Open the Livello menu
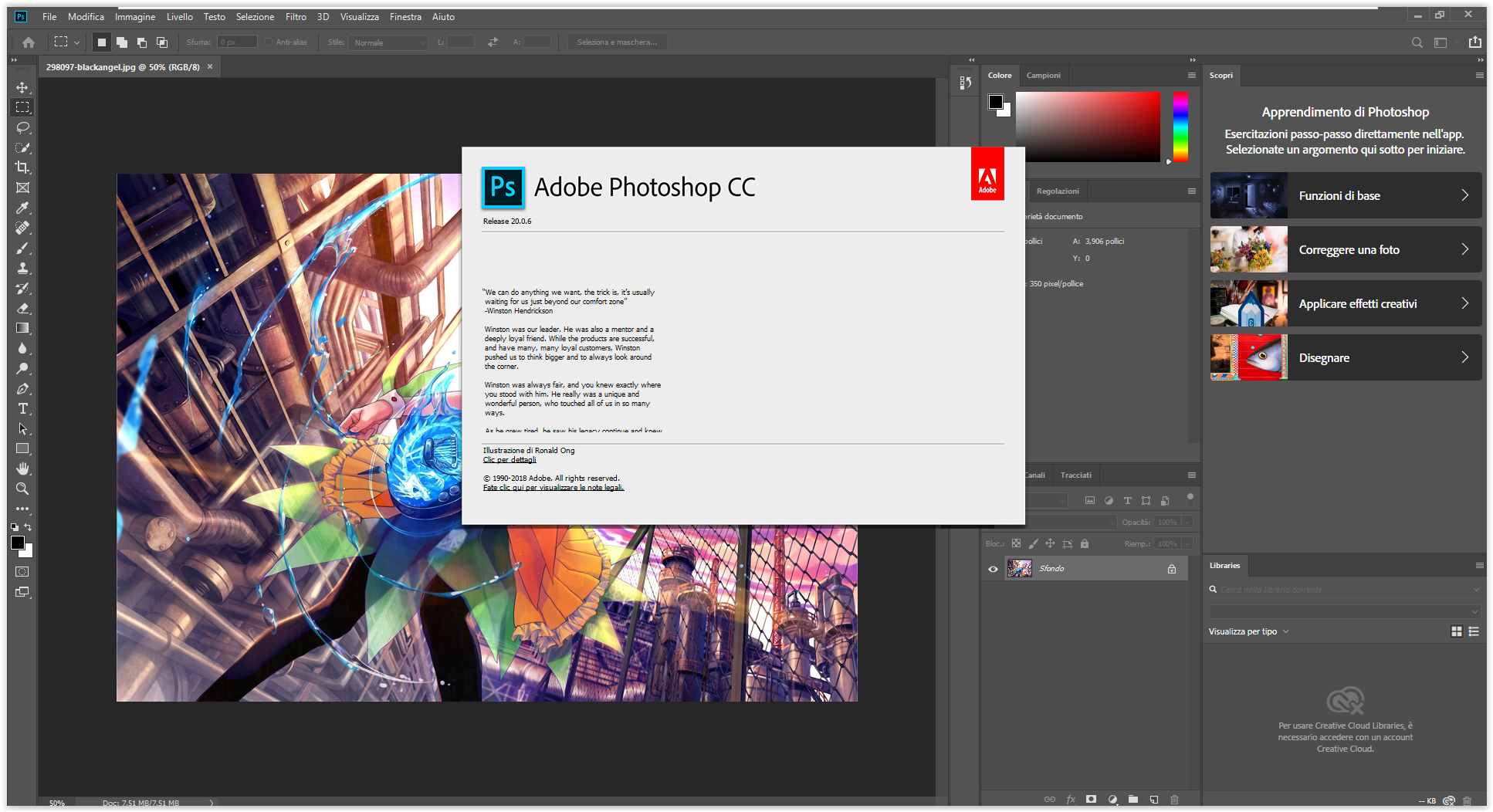1493x812 pixels. point(180,17)
